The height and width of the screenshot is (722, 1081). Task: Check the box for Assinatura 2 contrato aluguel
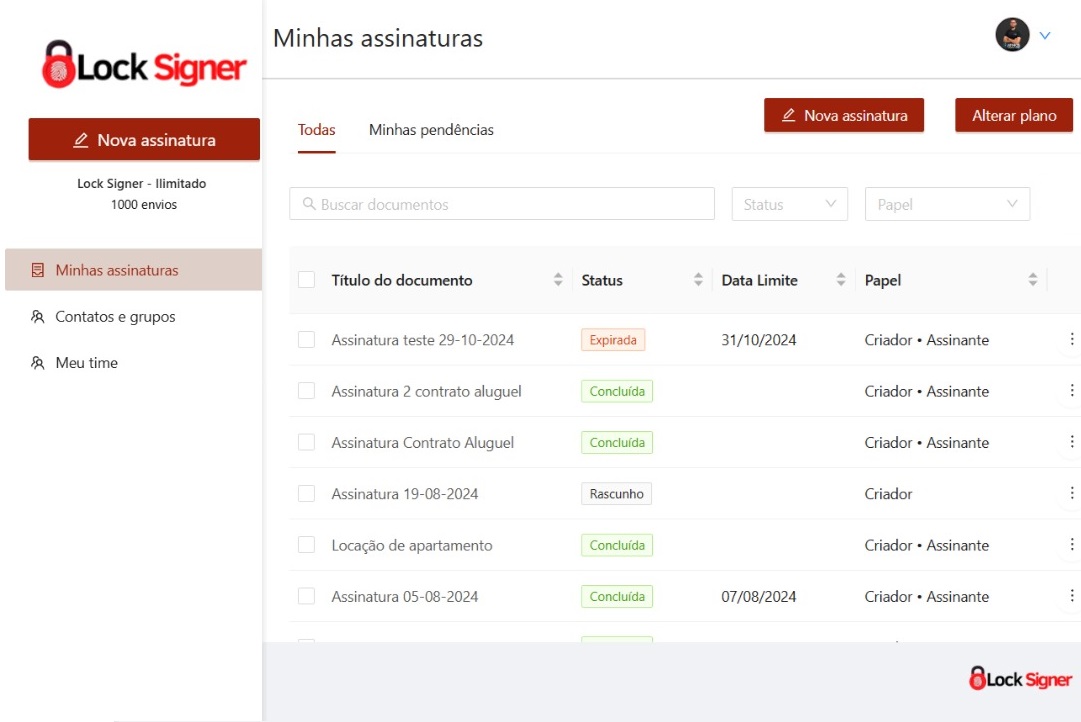pos(307,391)
